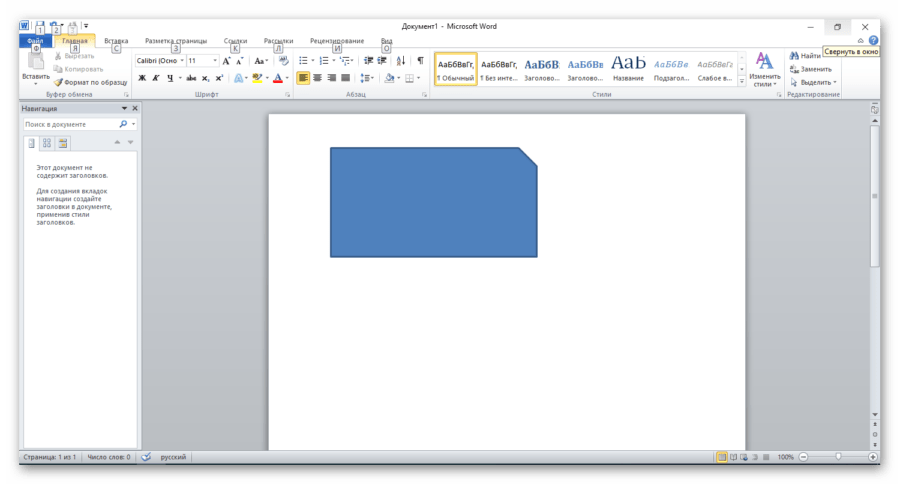Click the Заменить (Replace) button
Screen dimensions: 900x484
click(811, 69)
